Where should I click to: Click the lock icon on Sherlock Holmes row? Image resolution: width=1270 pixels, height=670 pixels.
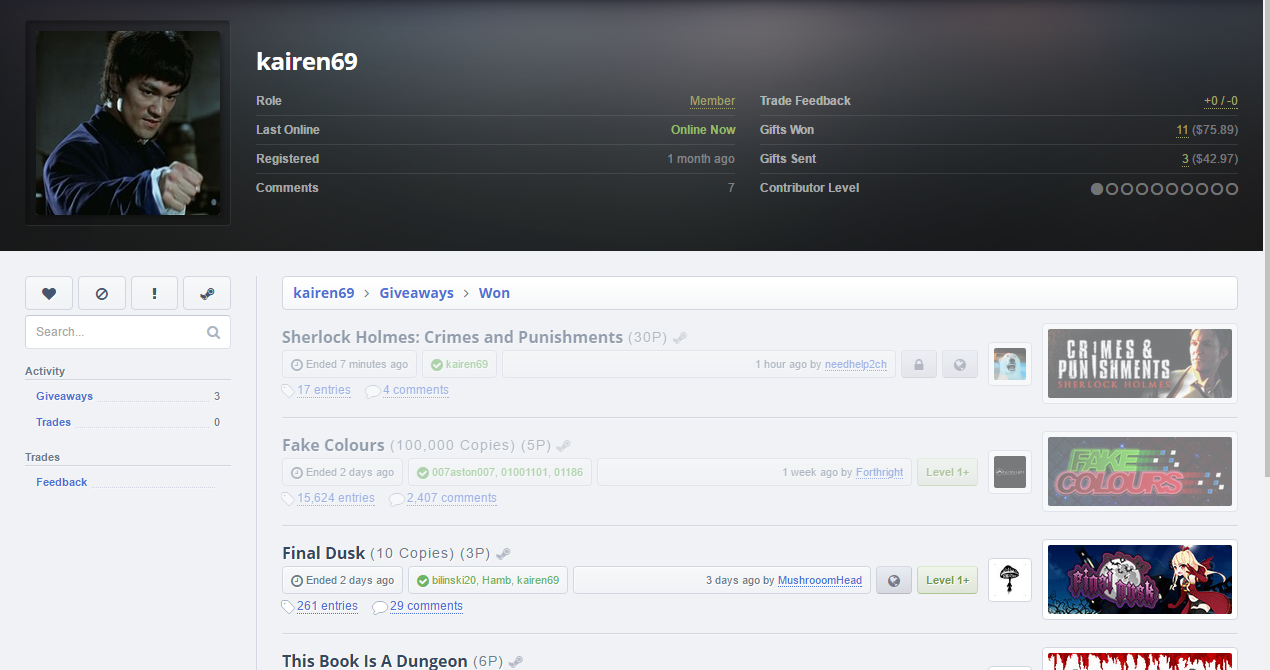tap(919, 364)
